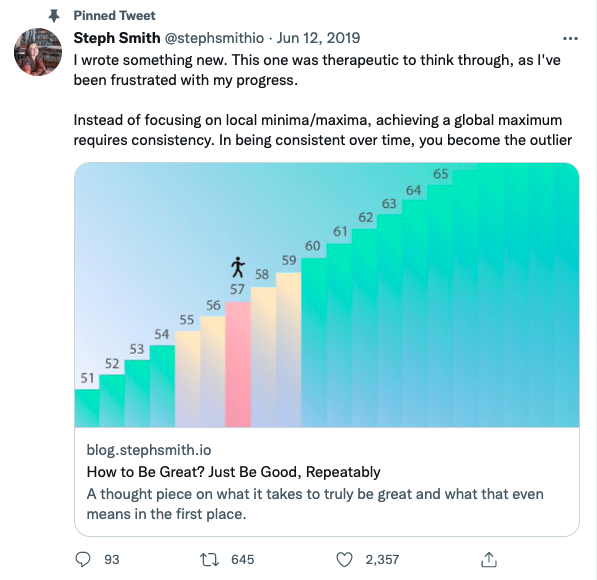Retweet using the retweet arrows icon

(x=209, y=559)
